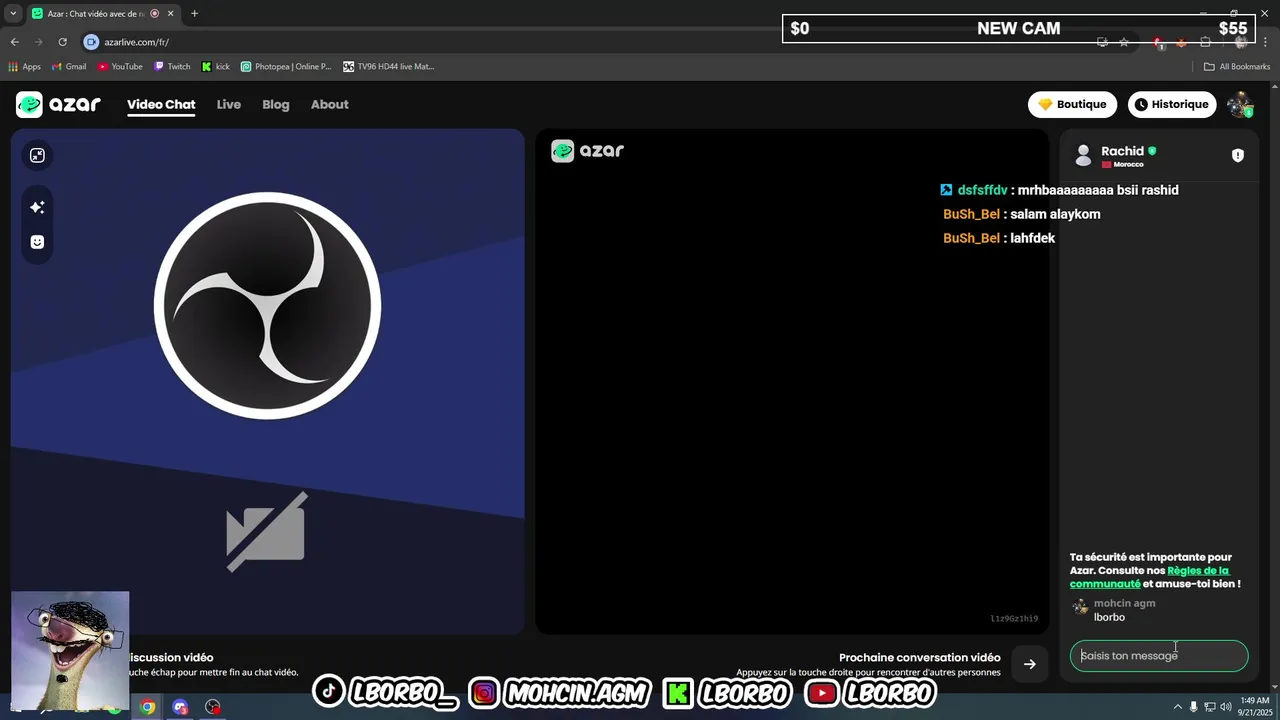This screenshot has height=720, width=1280.
Task: Open the profile avatar in the Azar header
Action: (x=1240, y=104)
